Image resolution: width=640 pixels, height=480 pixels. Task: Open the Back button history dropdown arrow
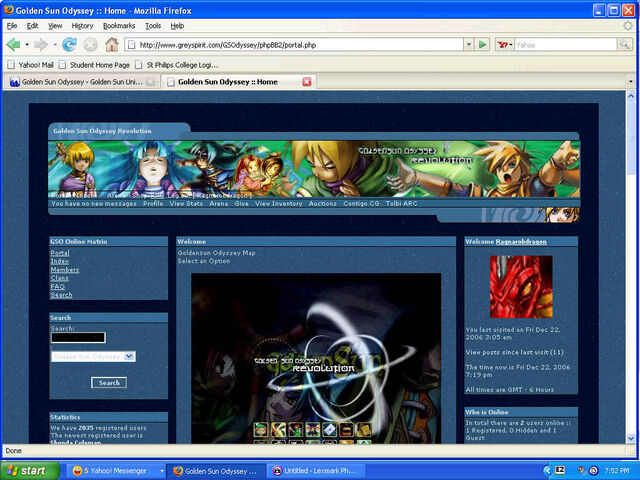27,44
